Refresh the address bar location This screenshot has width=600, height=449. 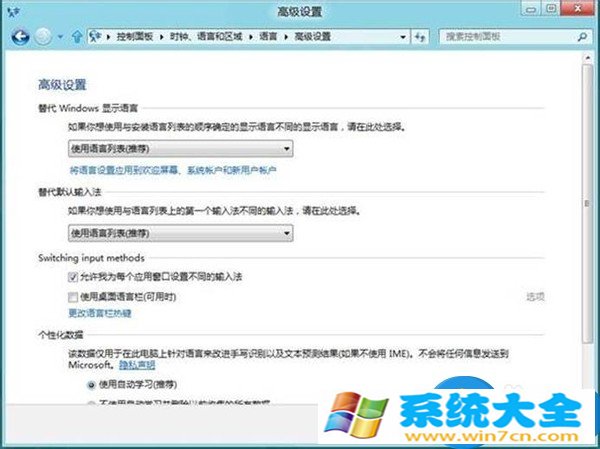420,37
